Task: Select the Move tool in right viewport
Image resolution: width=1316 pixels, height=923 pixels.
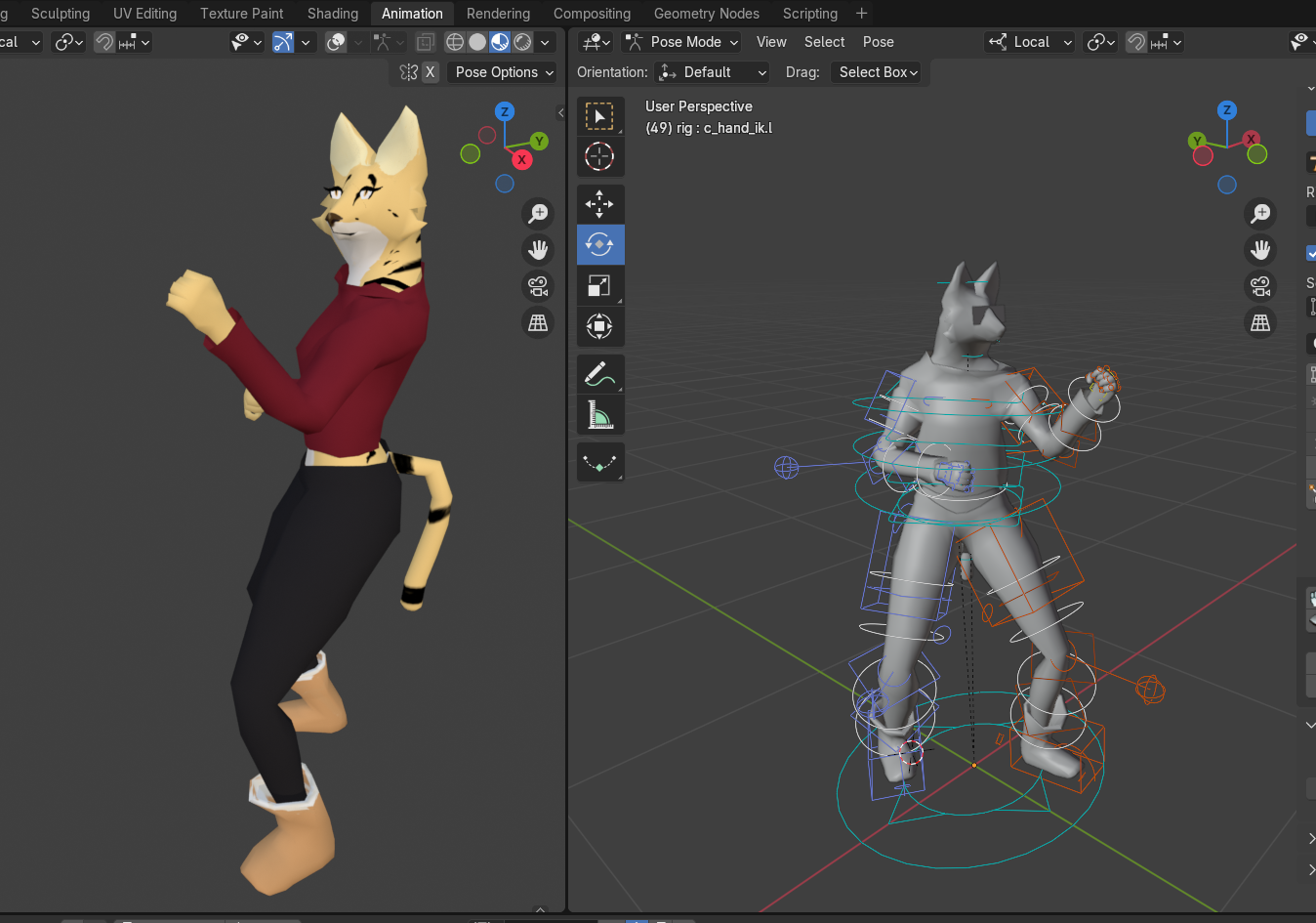Action: click(x=599, y=204)
